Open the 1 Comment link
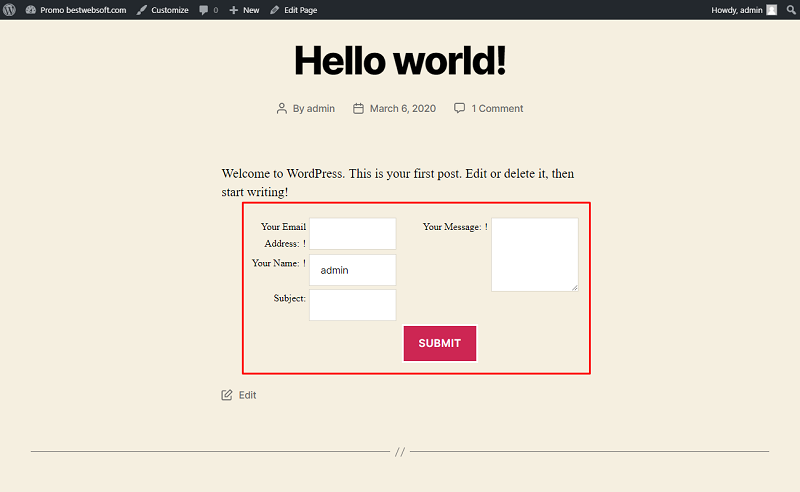 pyautogui.click(x=497, y=108)
